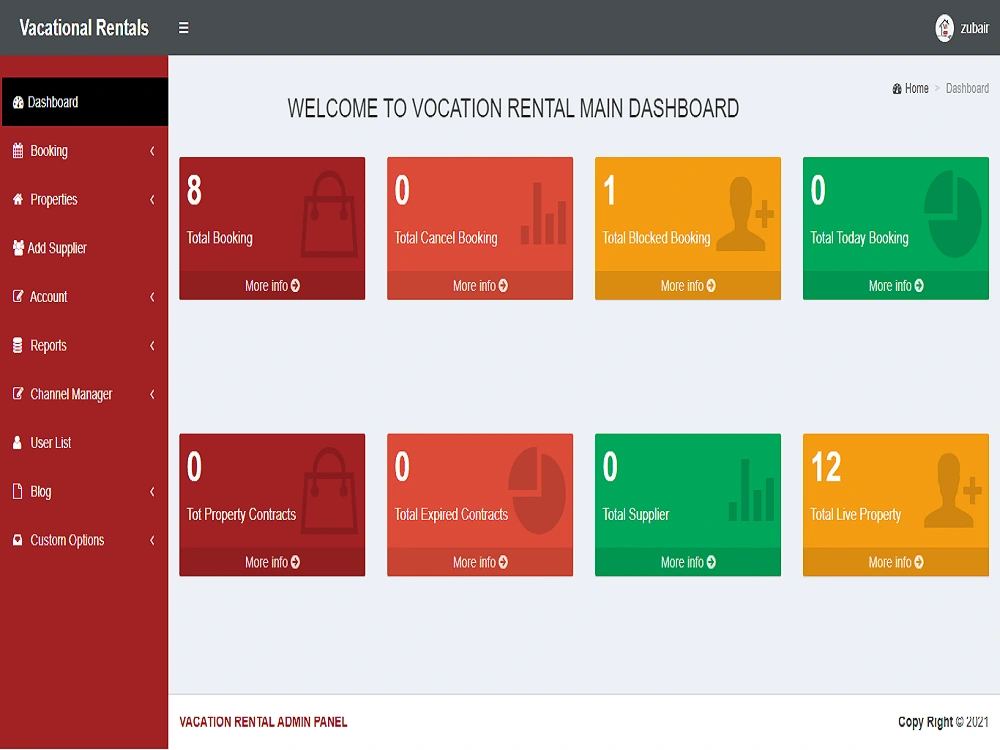Click the Dashboard breadcrumb text
The image size is (1000, 750).
coord(967,89)
